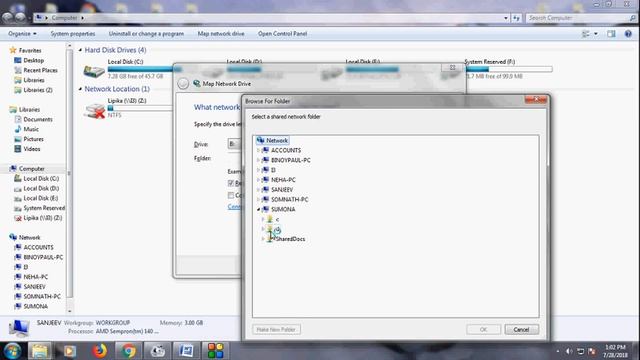Click the OK button in Browse For Folder
The width and height of the screenshot is (640, 360).
tap(483, 329)
